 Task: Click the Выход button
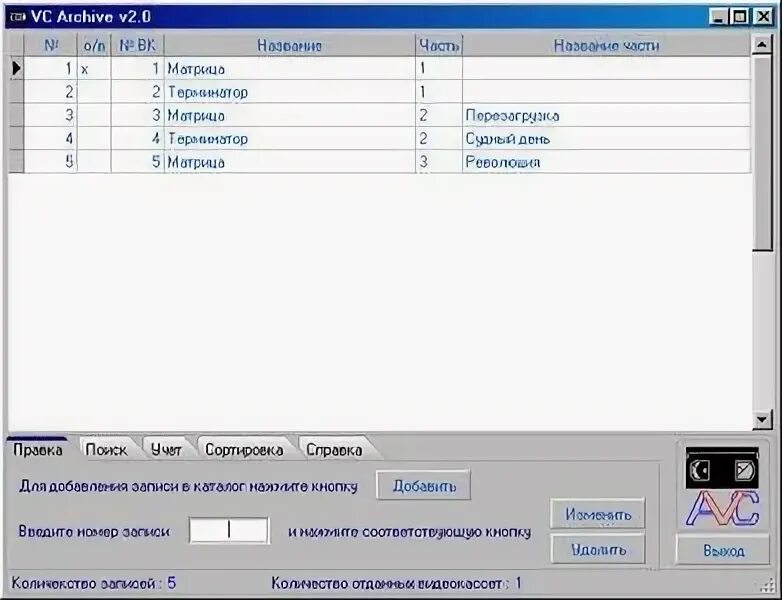tap(724, 550)
